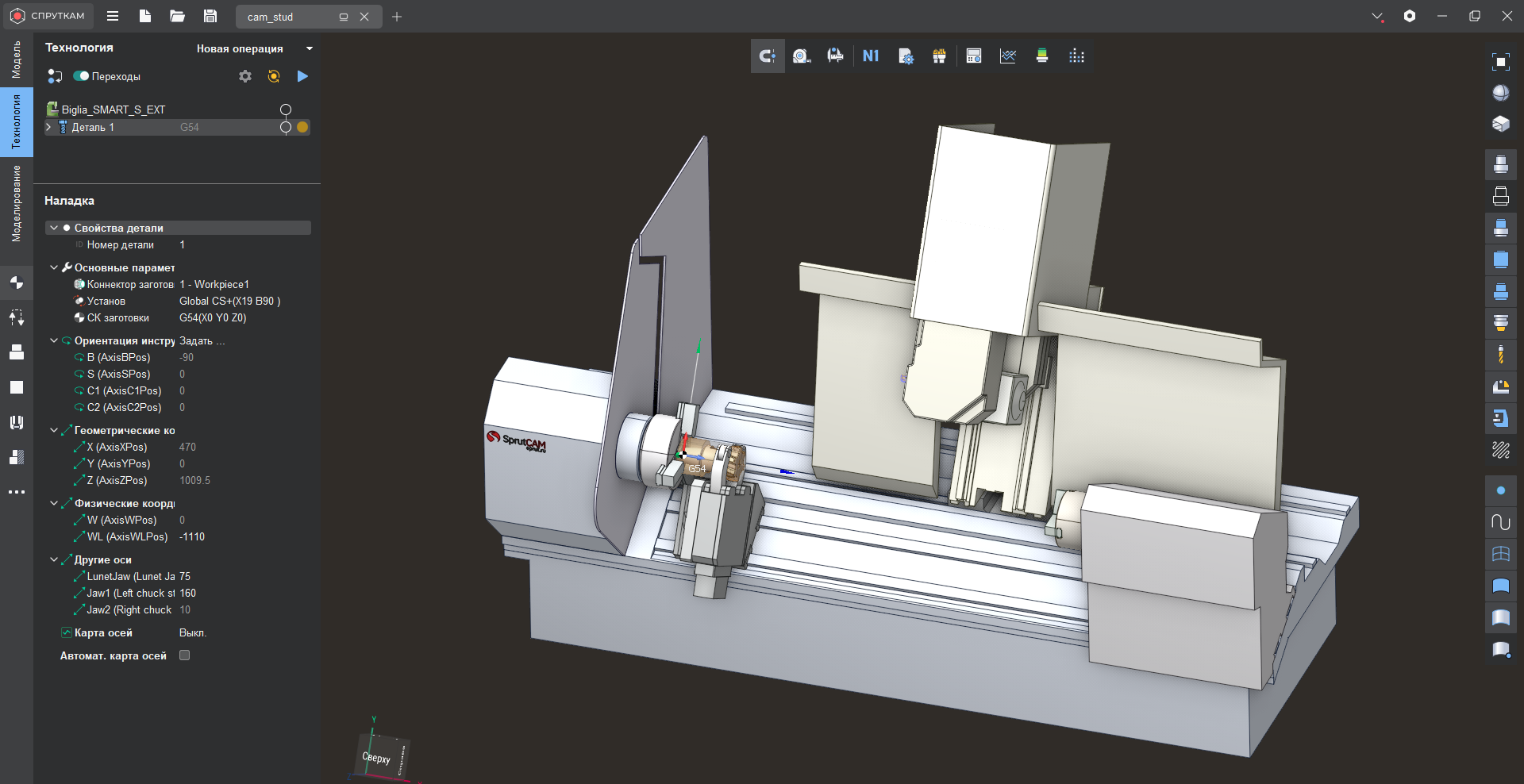Select the shaded sphere view icon
Image resolution: width=1524 pixels, height=784 pixels.
[1500, 93]
